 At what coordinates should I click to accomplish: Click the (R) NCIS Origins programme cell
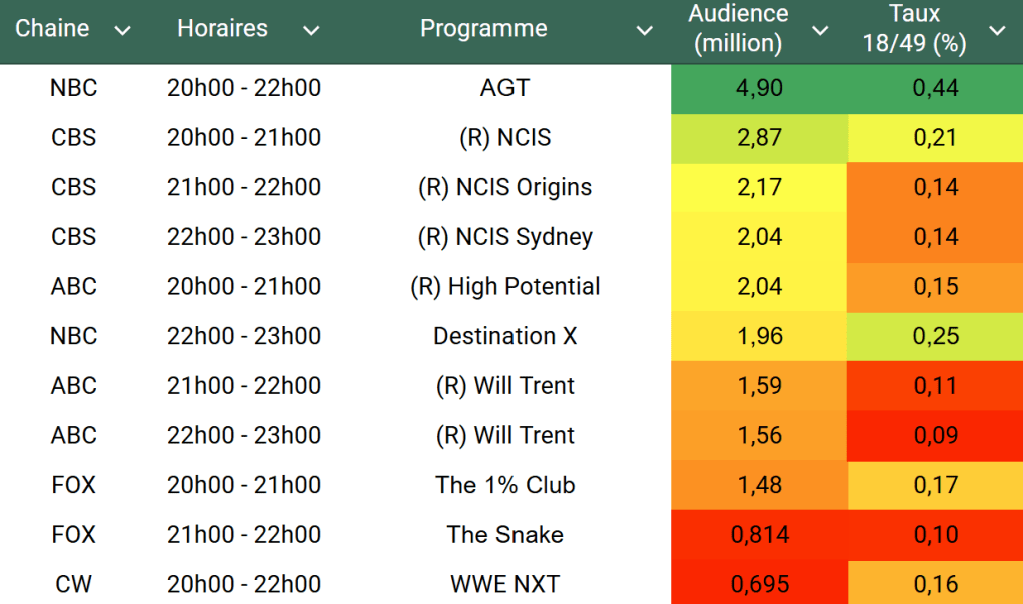[505, 187]
